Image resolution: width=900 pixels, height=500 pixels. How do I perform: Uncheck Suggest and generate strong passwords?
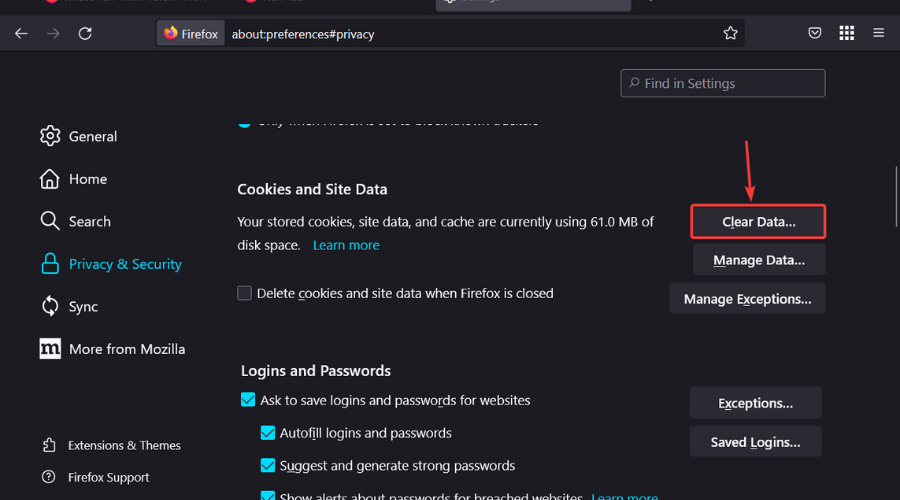(x=268, y=465)
